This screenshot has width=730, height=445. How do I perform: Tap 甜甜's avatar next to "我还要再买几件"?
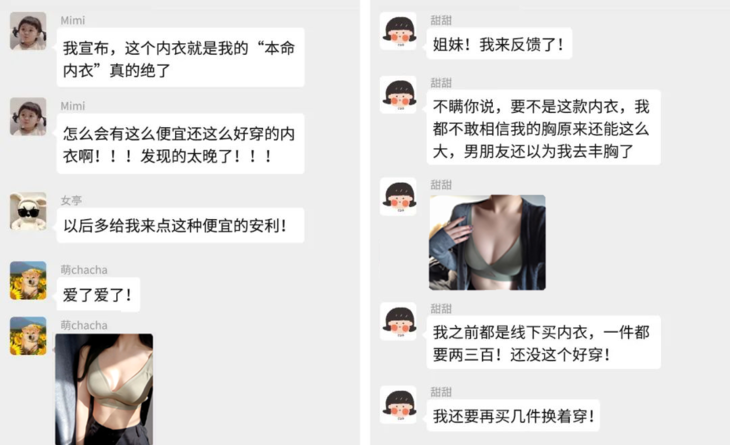point(399,405)
